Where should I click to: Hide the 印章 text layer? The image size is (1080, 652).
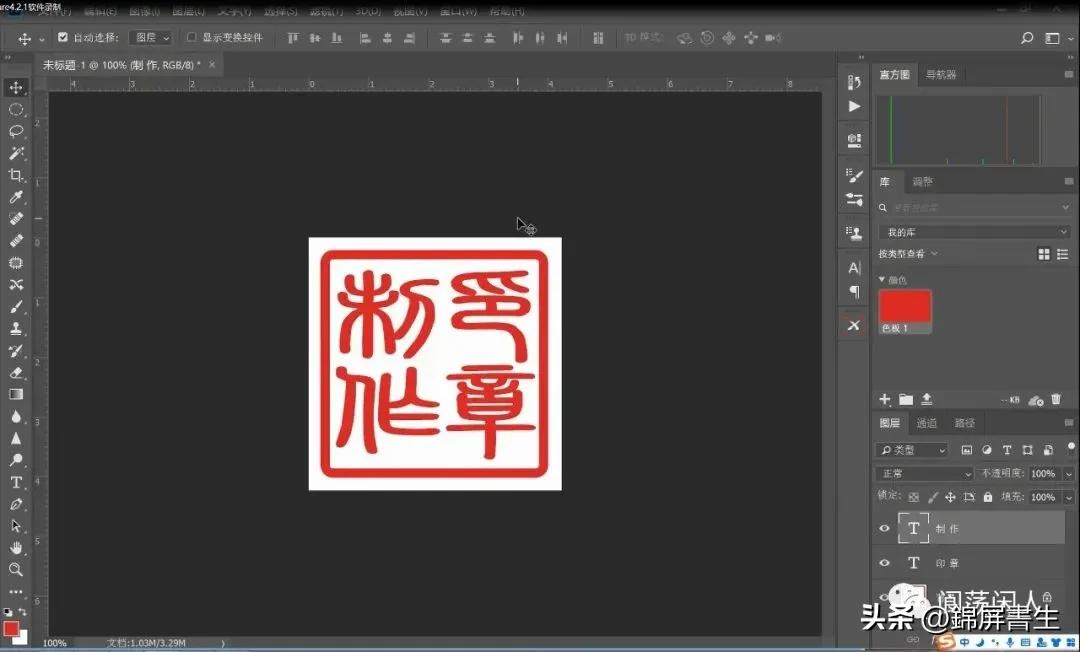(x=885, y=562)
